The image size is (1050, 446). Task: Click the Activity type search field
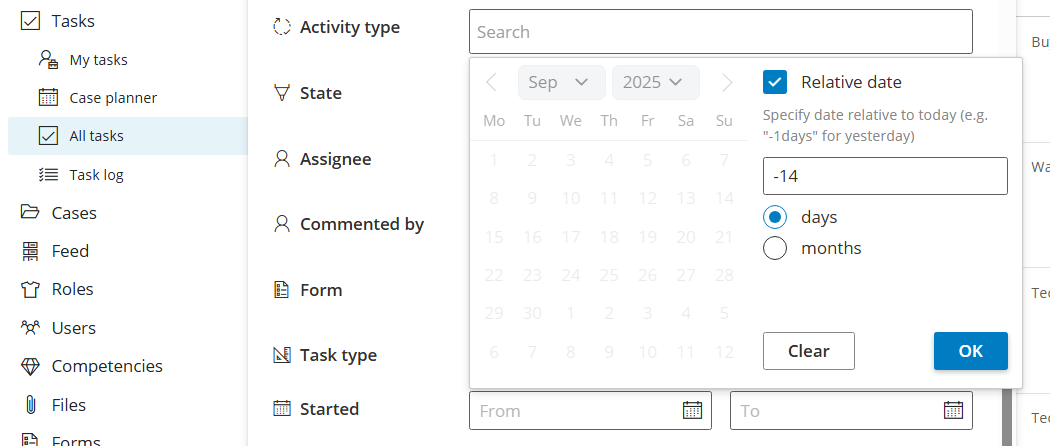click(x=720, y=32)
